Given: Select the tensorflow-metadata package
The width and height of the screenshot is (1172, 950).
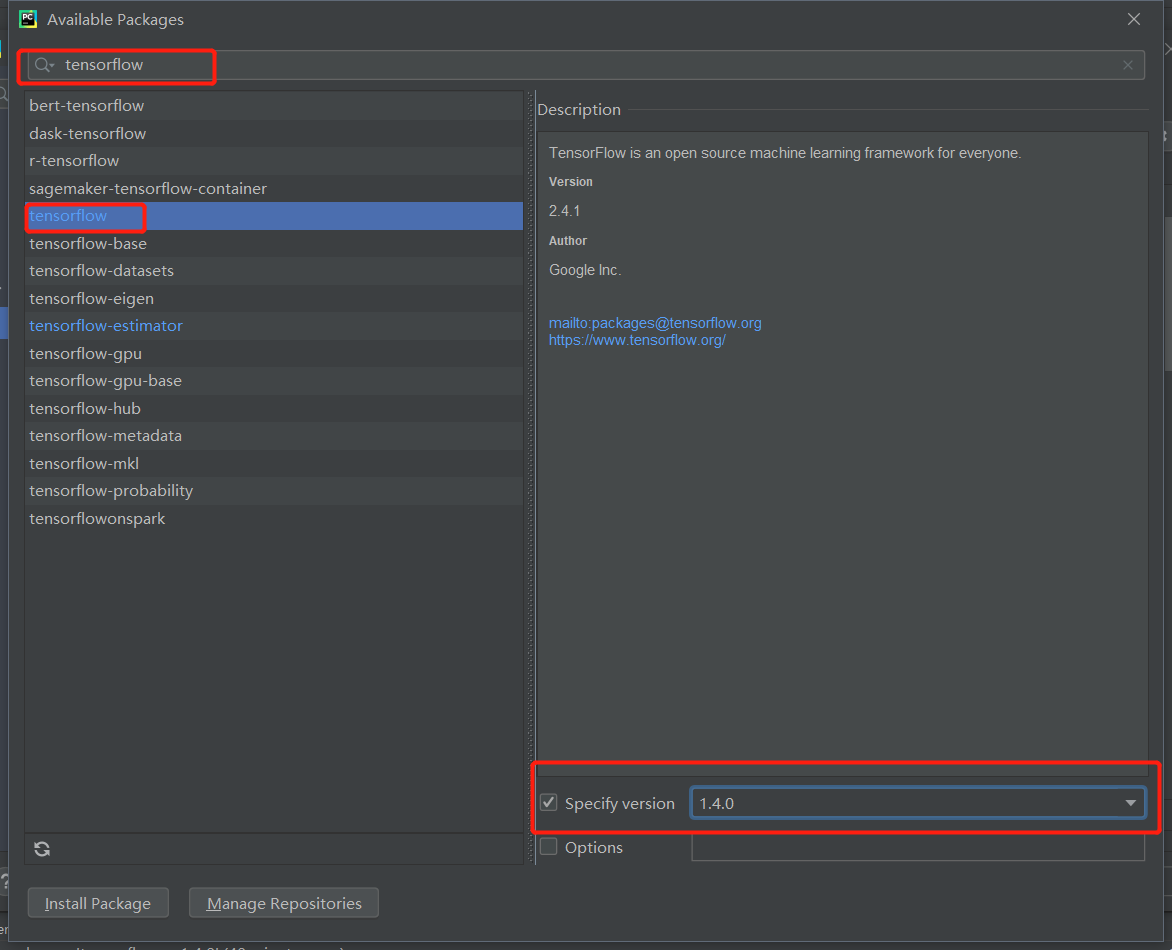Looking at the screenshot, I should (274, 436).
